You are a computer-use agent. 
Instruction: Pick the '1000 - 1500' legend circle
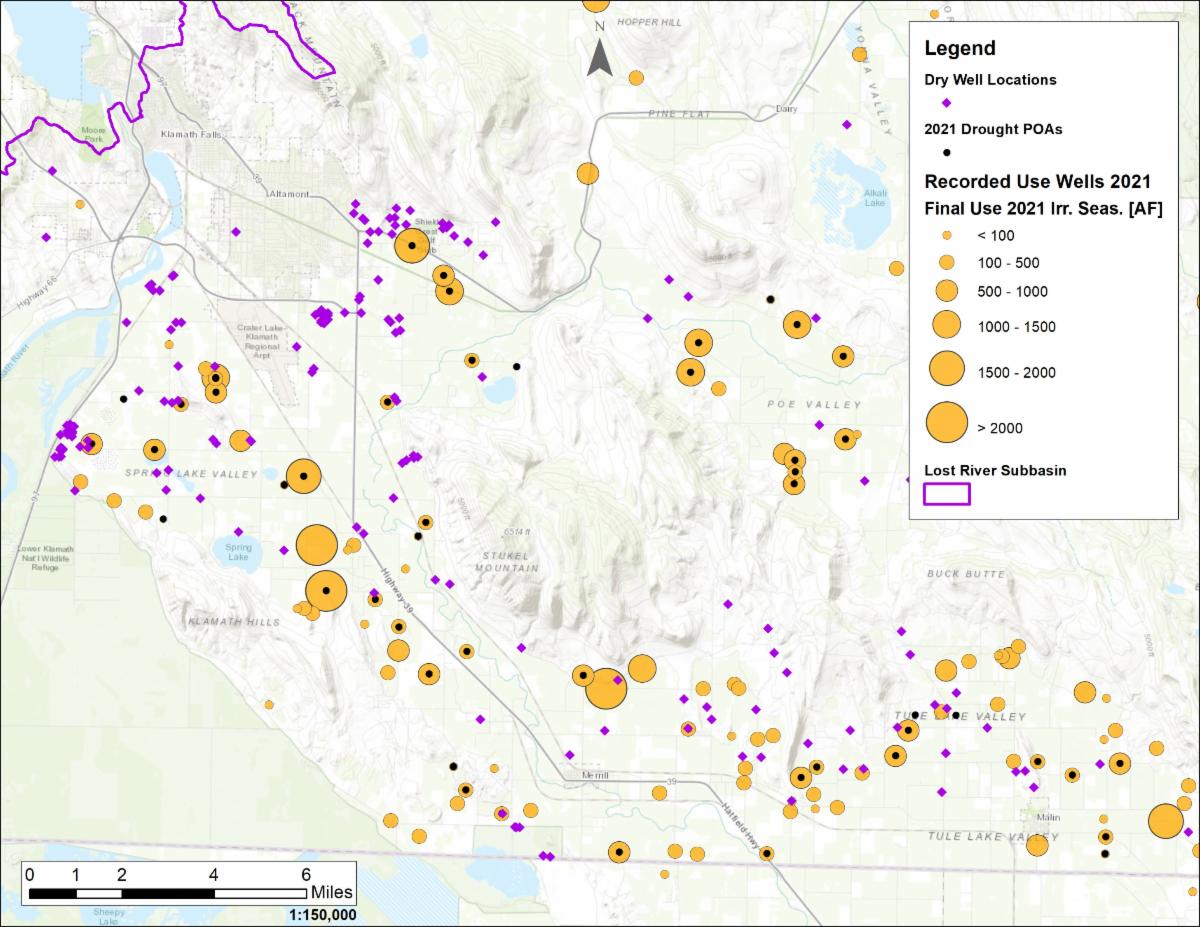click(946, 326)
